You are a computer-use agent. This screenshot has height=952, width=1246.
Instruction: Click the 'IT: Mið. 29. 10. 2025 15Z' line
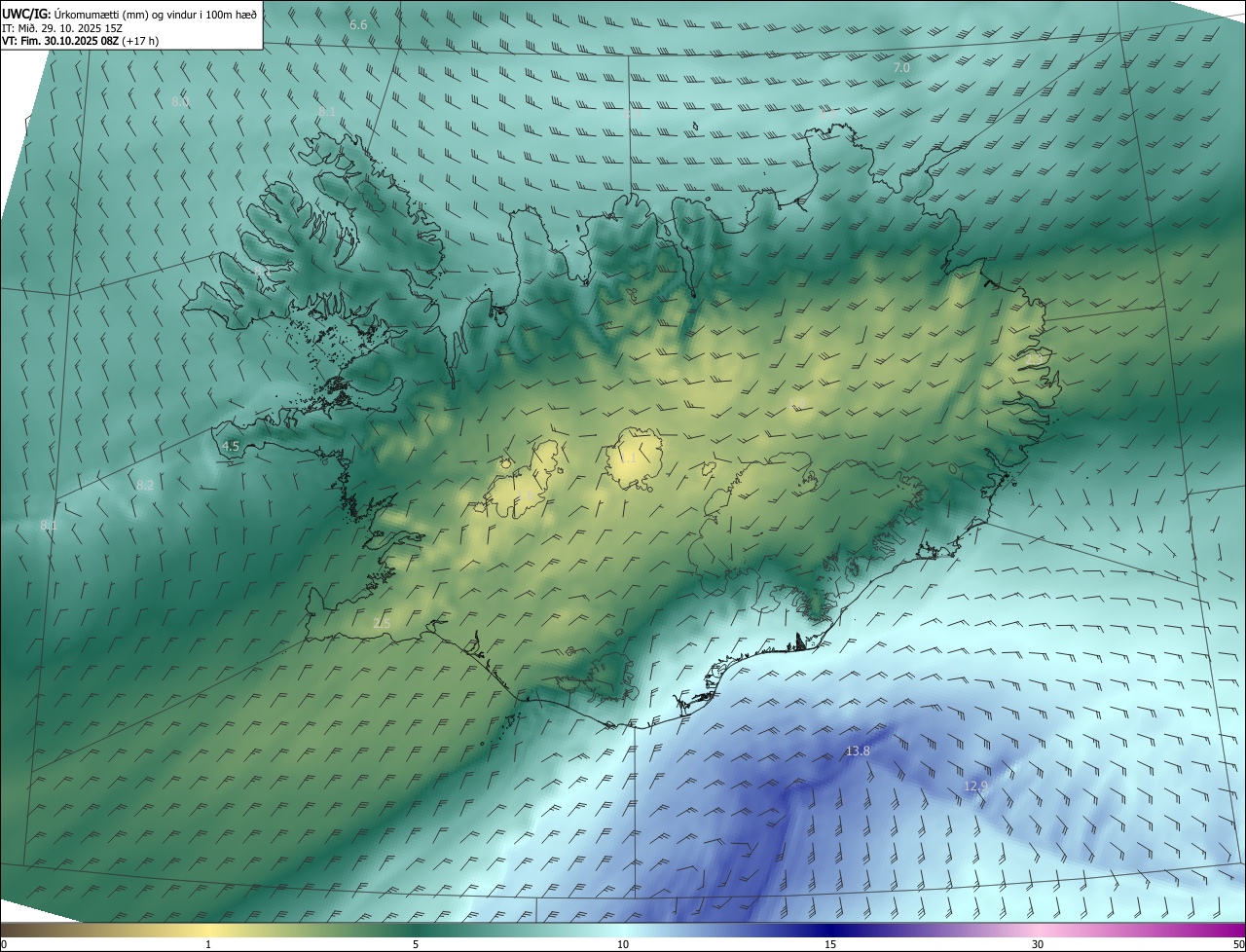pos(61,27)
